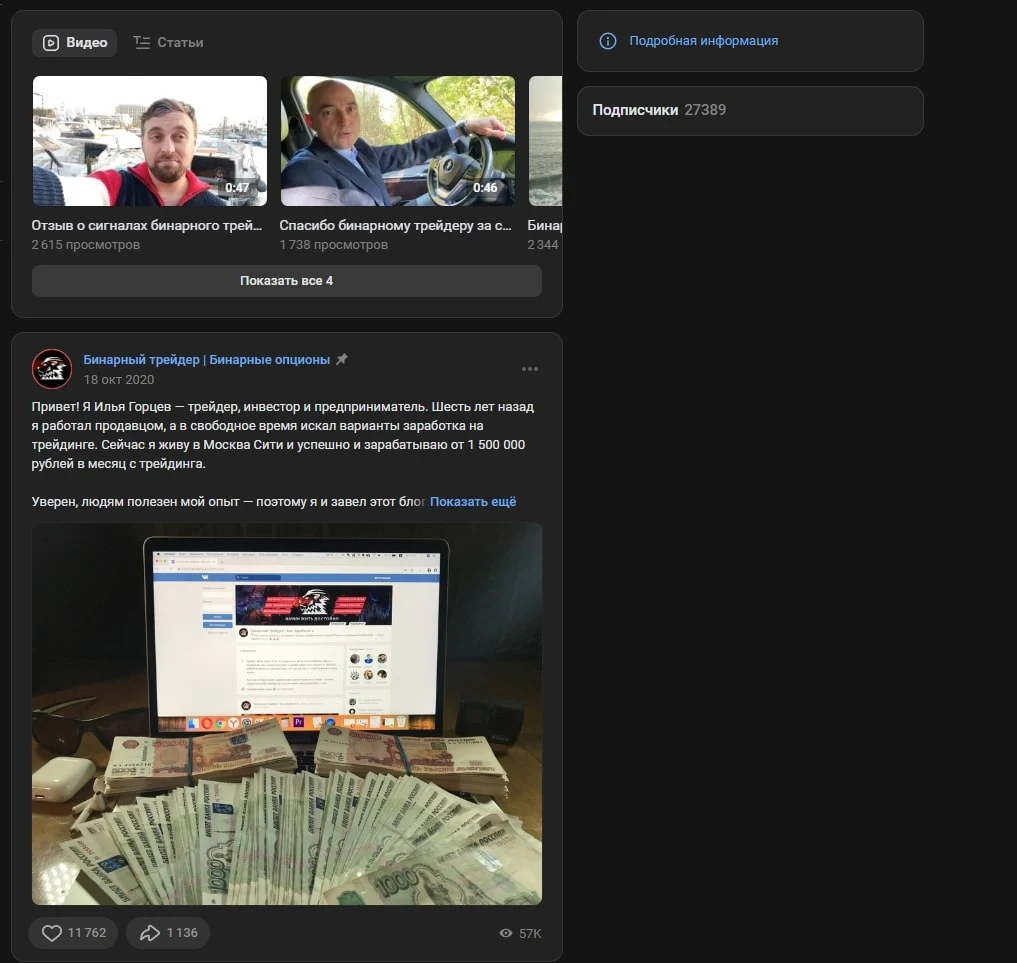Click the eye views icon showing 57K
This screenshot has height=963, width=1017.
tap(506, 933)
